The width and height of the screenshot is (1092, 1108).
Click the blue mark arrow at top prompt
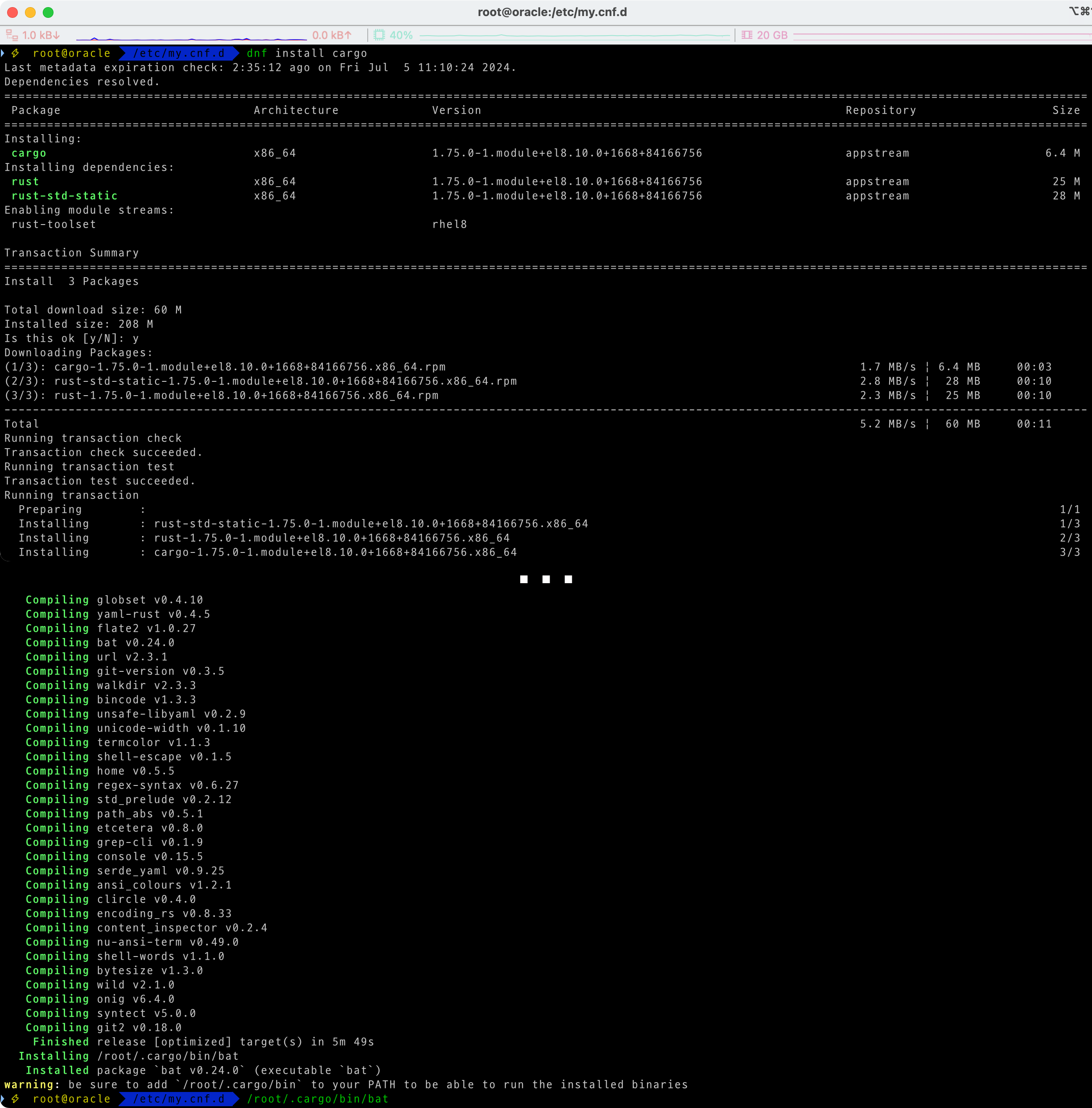tap(3, 53)
